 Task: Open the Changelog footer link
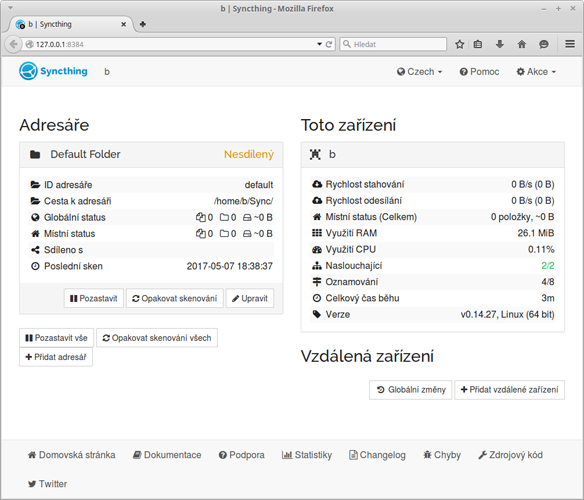[377, 455]
